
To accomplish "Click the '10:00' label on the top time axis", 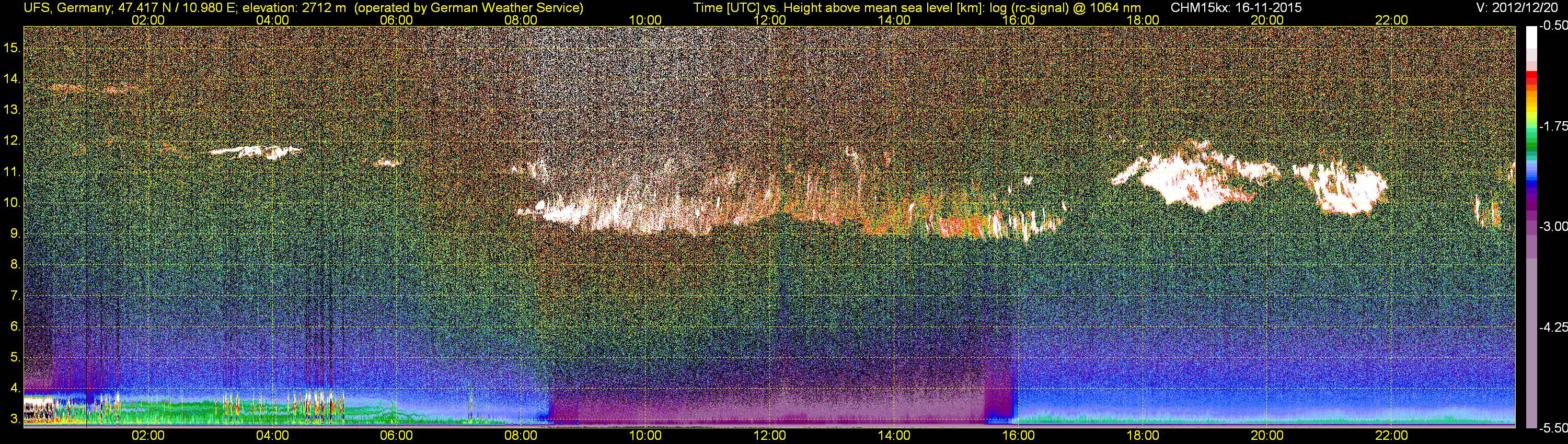I will pos(645,20).
